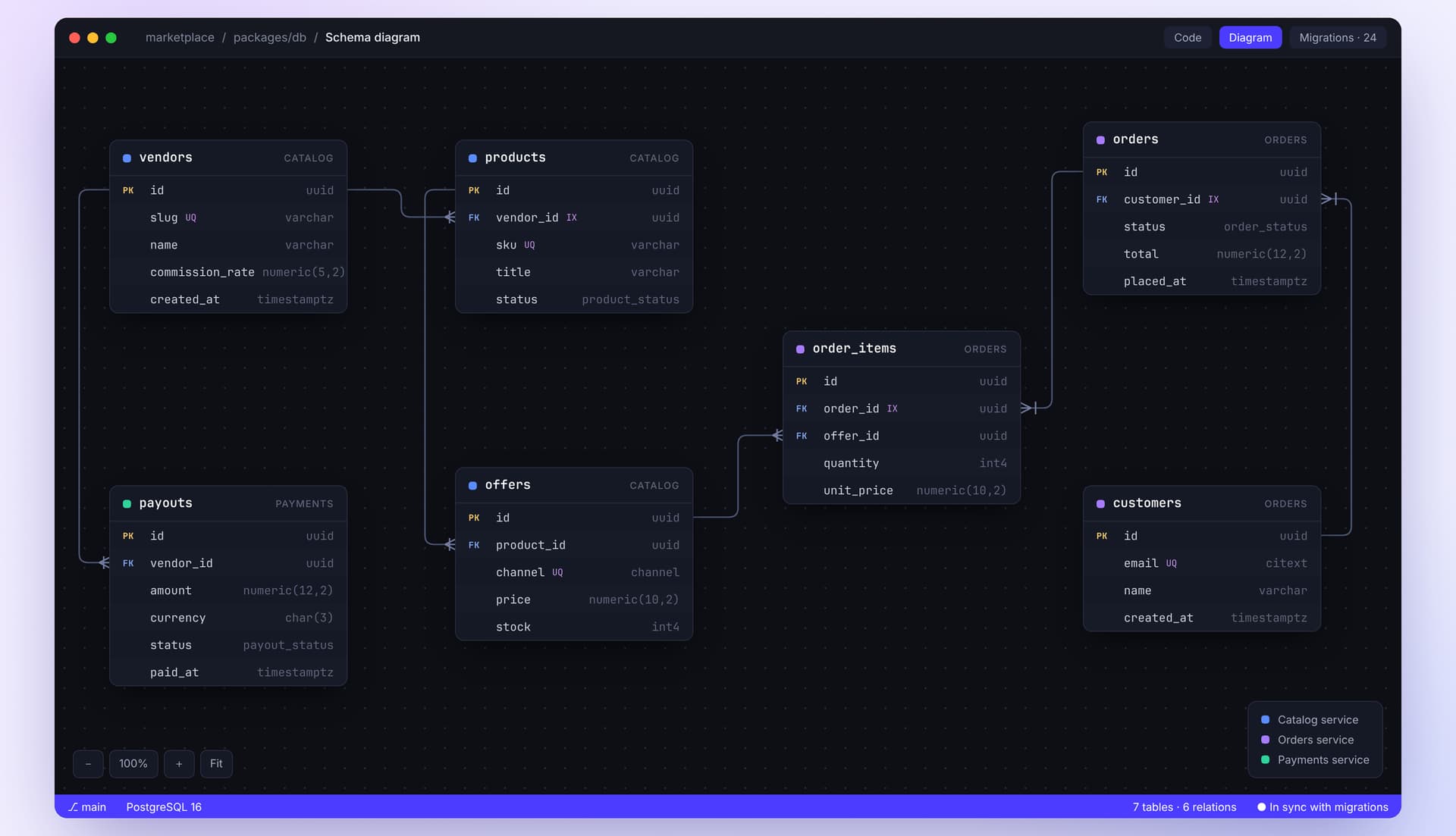Click the IX badge on vendor_id in products
1456x836 pixels.
coord(571,218)
